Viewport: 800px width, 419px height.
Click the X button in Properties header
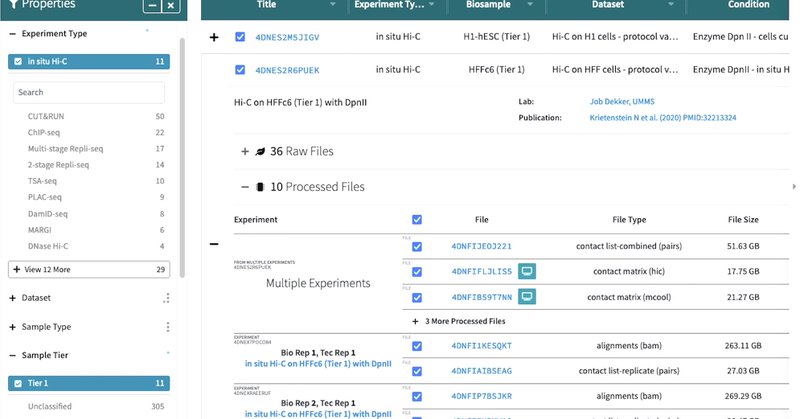171,6
